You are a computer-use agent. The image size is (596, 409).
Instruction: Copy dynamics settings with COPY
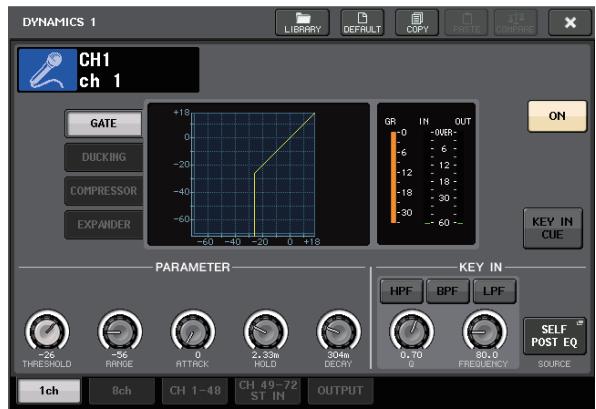coord(417,23)
